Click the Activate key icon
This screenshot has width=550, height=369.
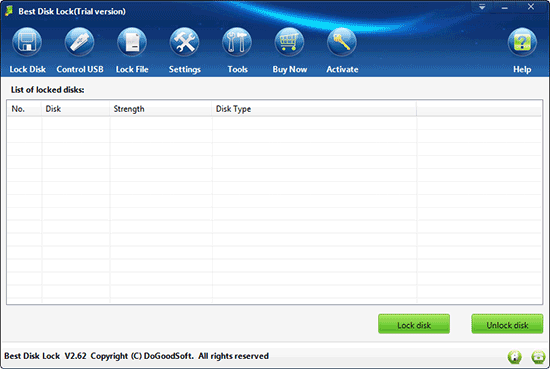click(342, 42)
